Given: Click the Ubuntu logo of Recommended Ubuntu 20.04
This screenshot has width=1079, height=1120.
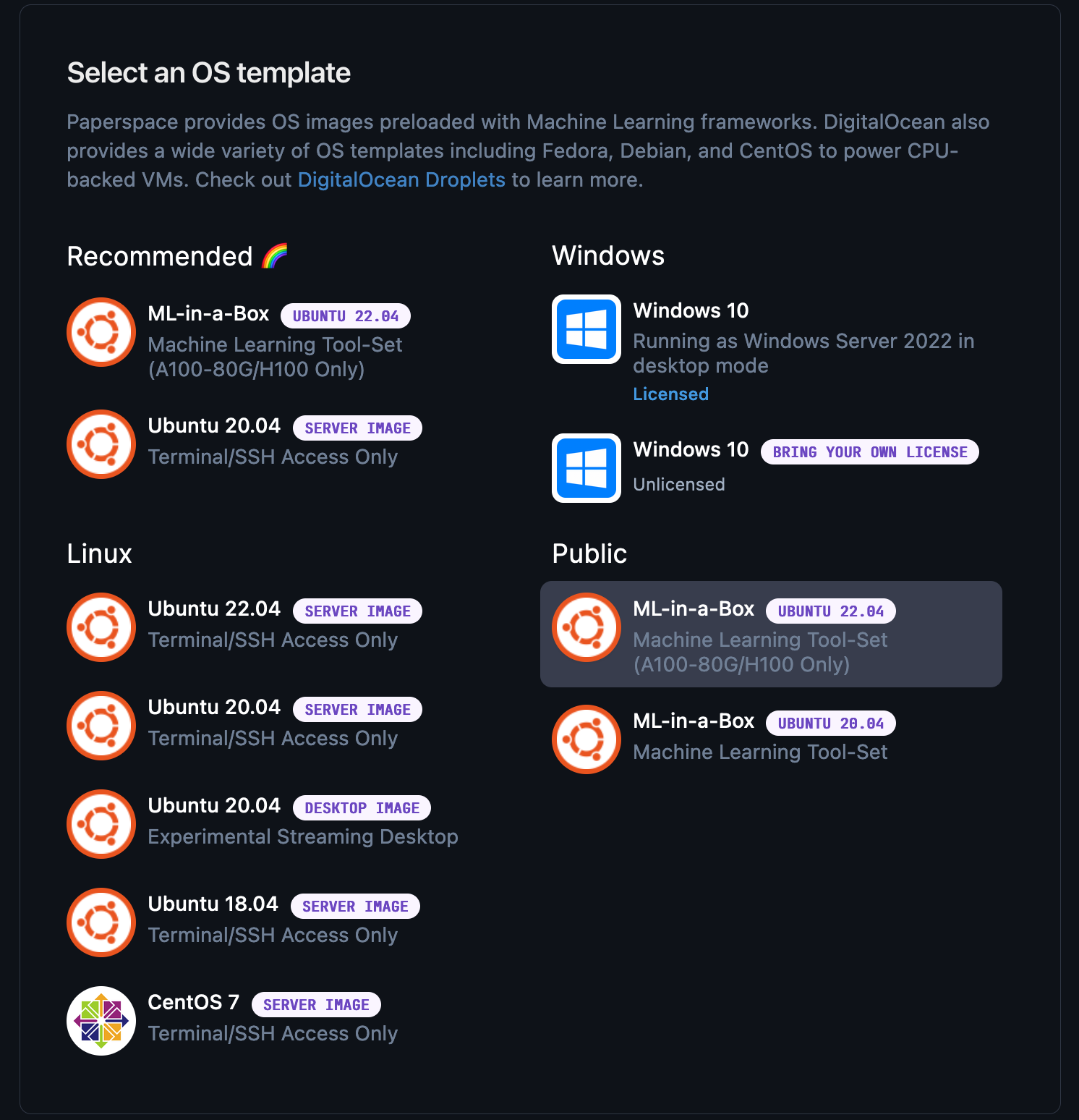Looking at the screenshot, I should pyautogui.click(x=101, y=444).
